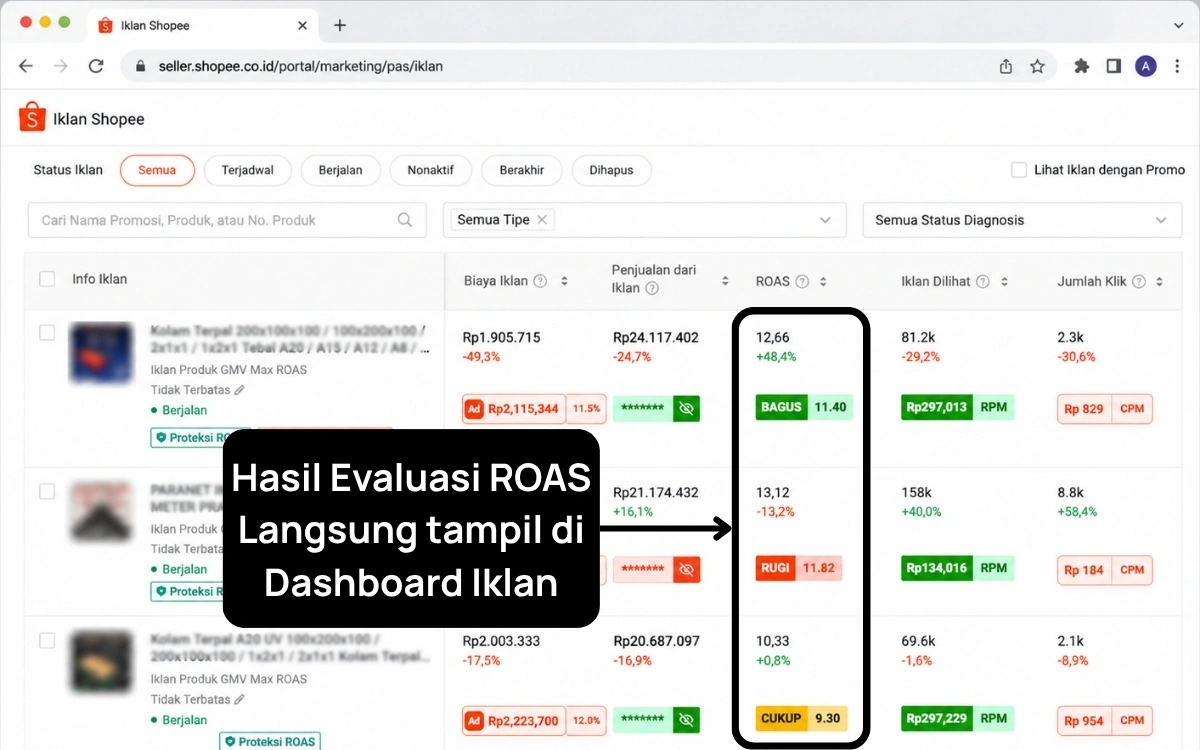This screenshot has height=750, width=1200.
Task: Select the PARANET ad row checkbox
Action: pyautogui.click(x=47, y=491)
